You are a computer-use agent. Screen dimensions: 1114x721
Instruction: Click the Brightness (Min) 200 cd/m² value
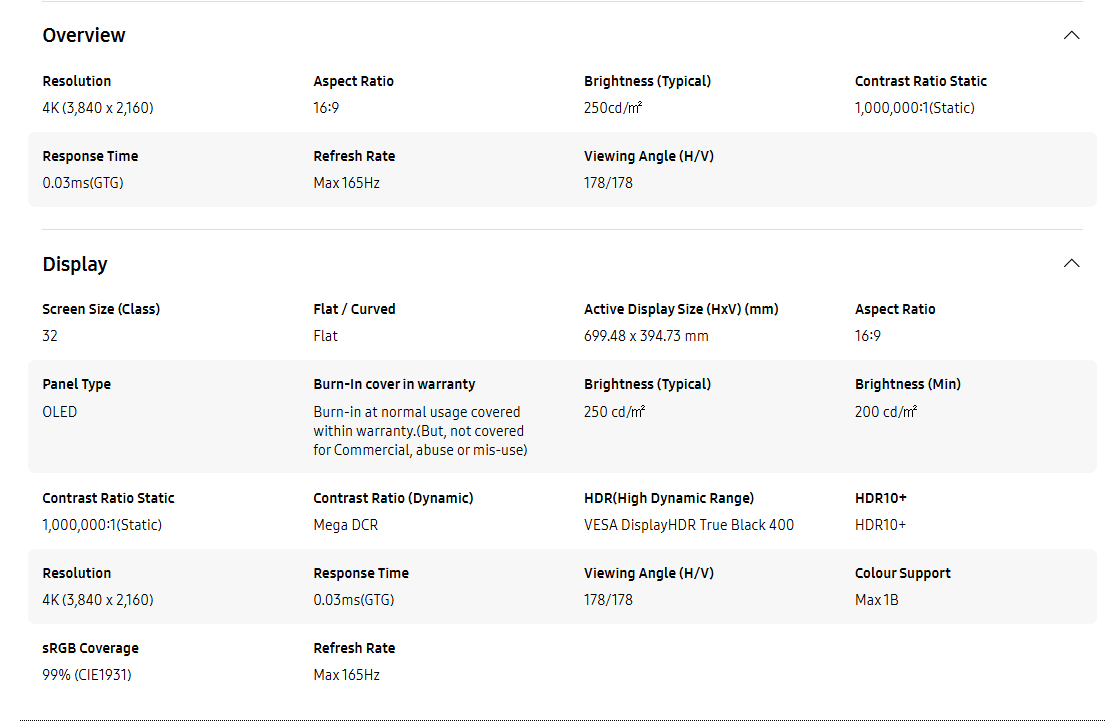pos(886,412)
